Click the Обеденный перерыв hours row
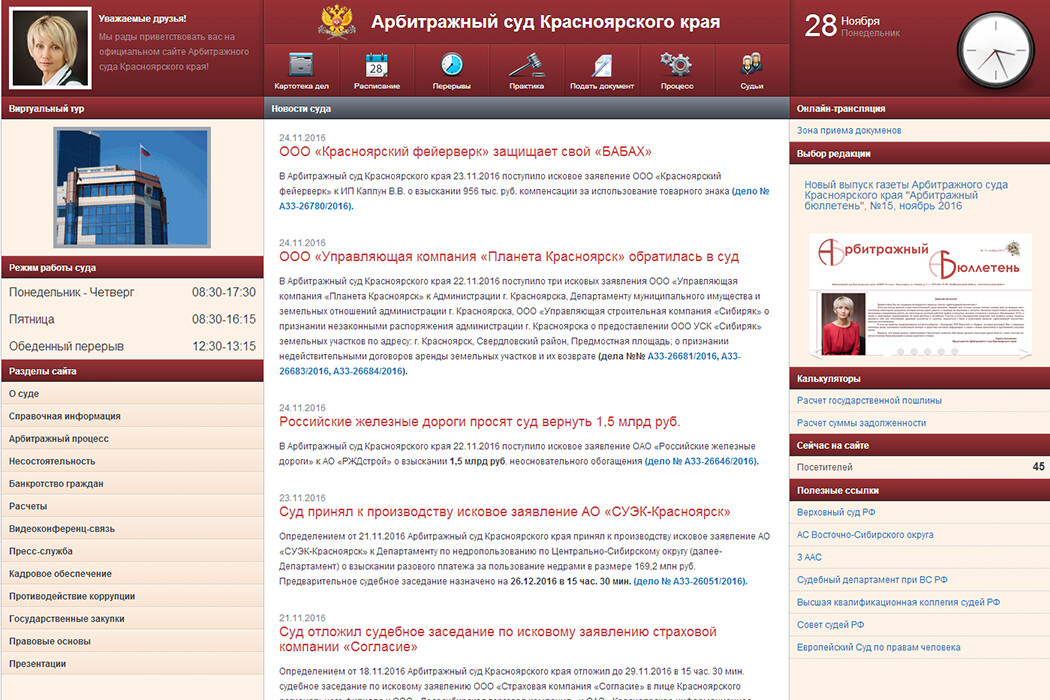The image size is (1050, 700). tap(133, 346)
